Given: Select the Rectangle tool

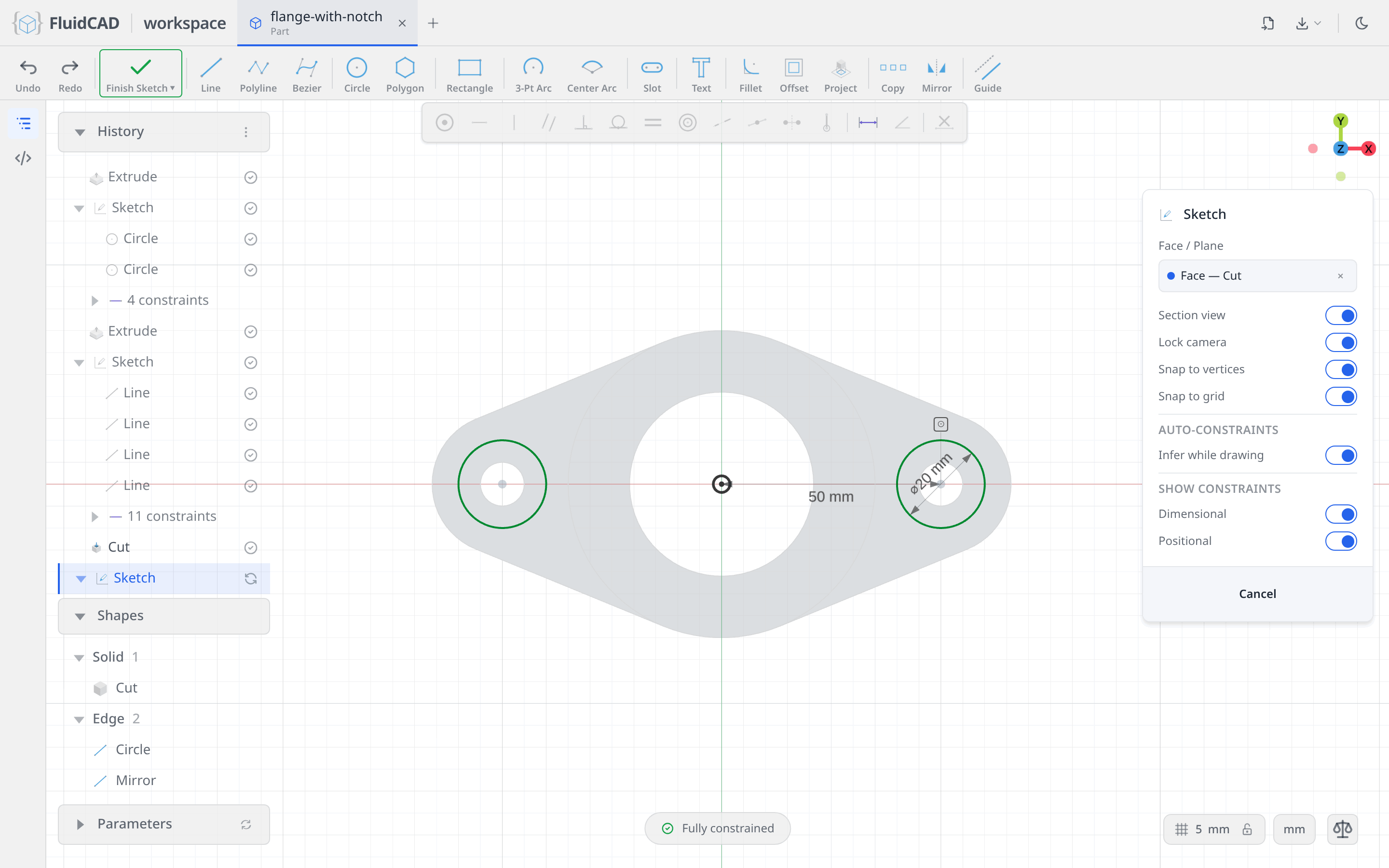Looking at the screenshot, I should 469,75.
